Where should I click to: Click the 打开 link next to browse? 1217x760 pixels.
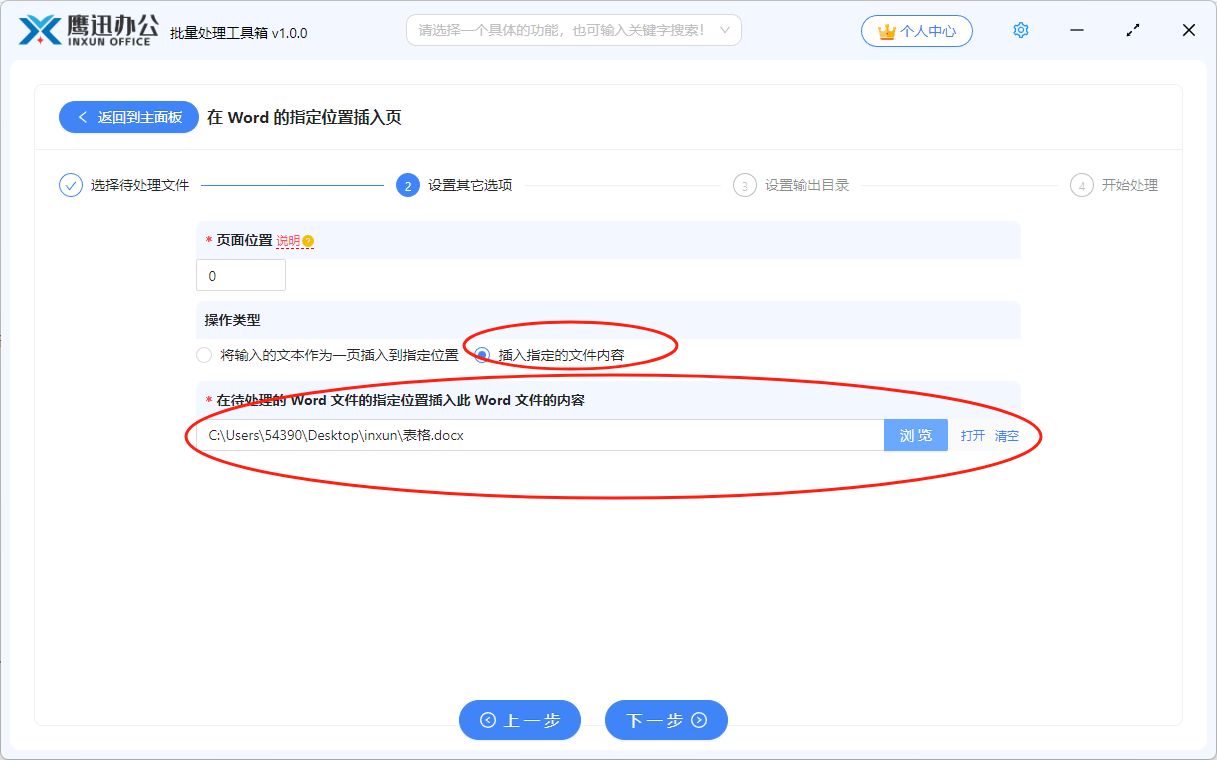(972, 436)
